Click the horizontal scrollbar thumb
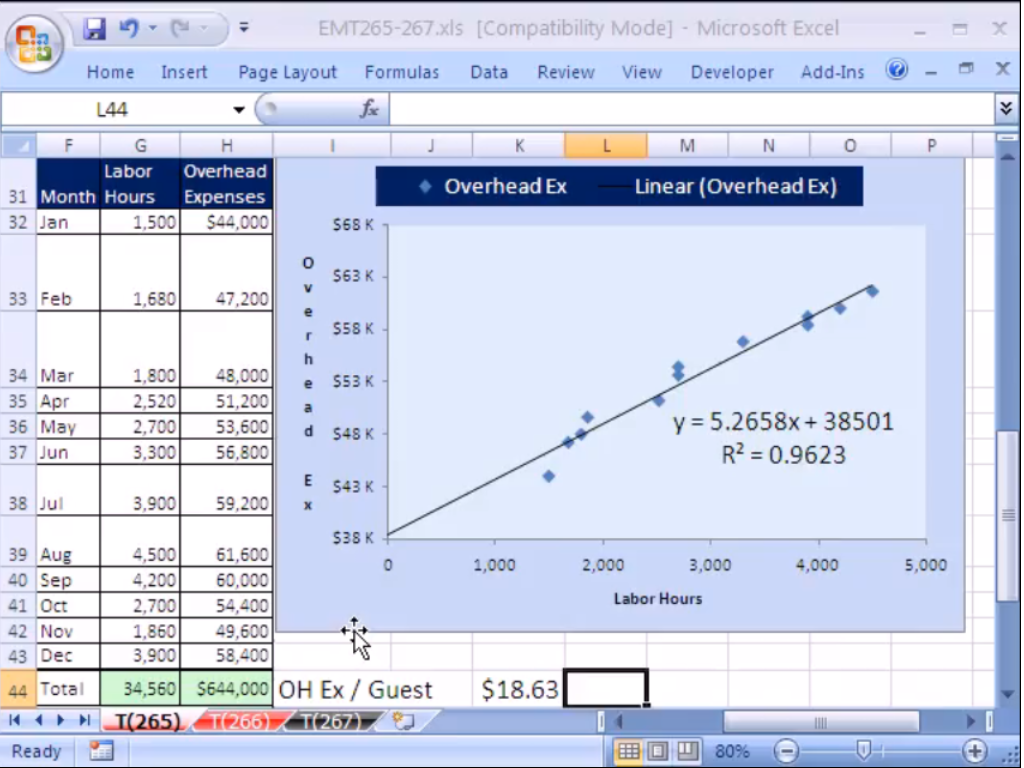1024x768 pixels. tap(821, 721)
